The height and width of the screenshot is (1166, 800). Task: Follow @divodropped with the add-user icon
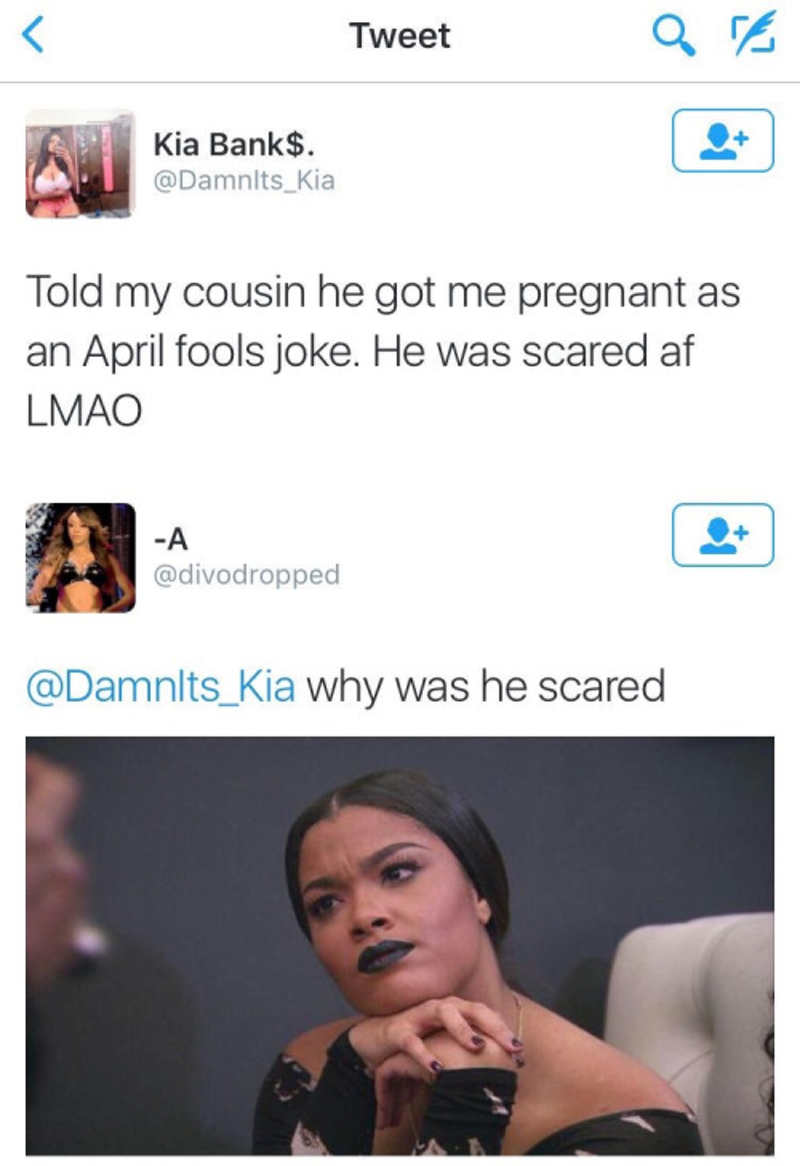click(x=723, y=535)
